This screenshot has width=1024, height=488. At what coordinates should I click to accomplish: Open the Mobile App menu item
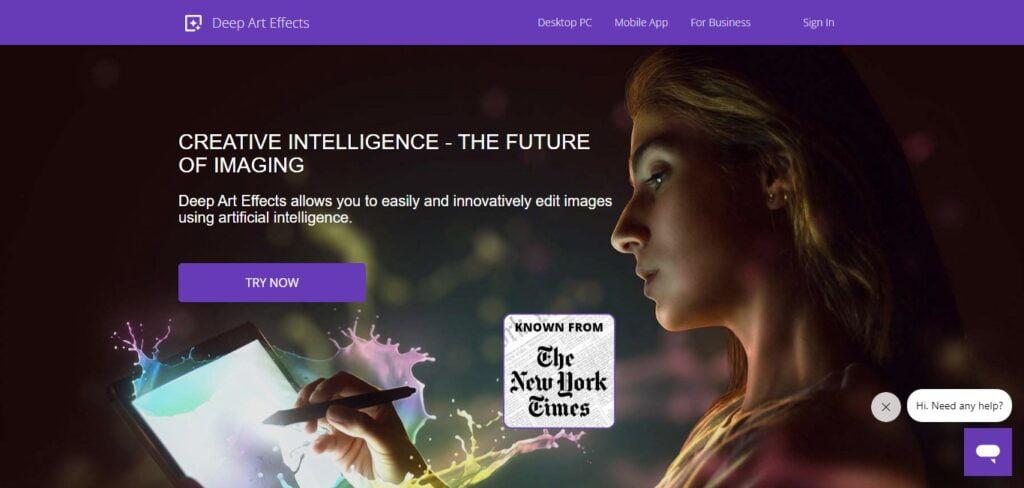[641, 23]
